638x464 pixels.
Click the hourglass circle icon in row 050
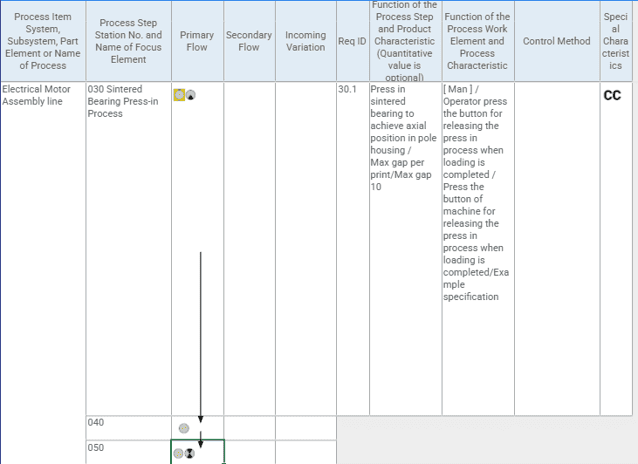(x=190, y=453)
